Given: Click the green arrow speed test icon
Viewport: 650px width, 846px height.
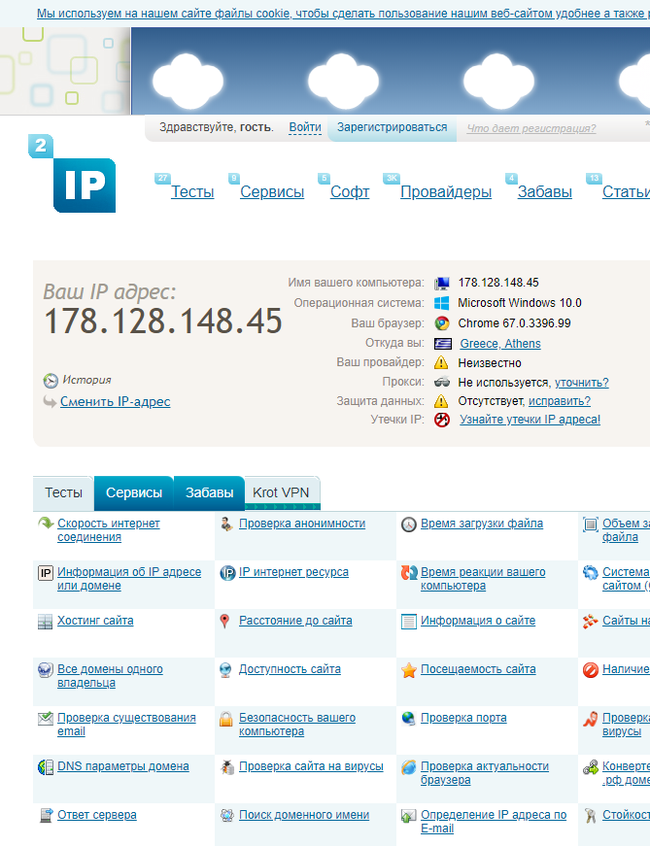Looking at the screenshot, I should pyautogui.click(x=45, y=523).
